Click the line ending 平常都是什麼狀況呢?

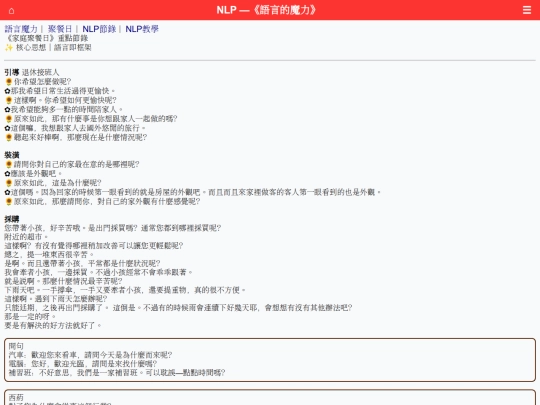[82, 263]
